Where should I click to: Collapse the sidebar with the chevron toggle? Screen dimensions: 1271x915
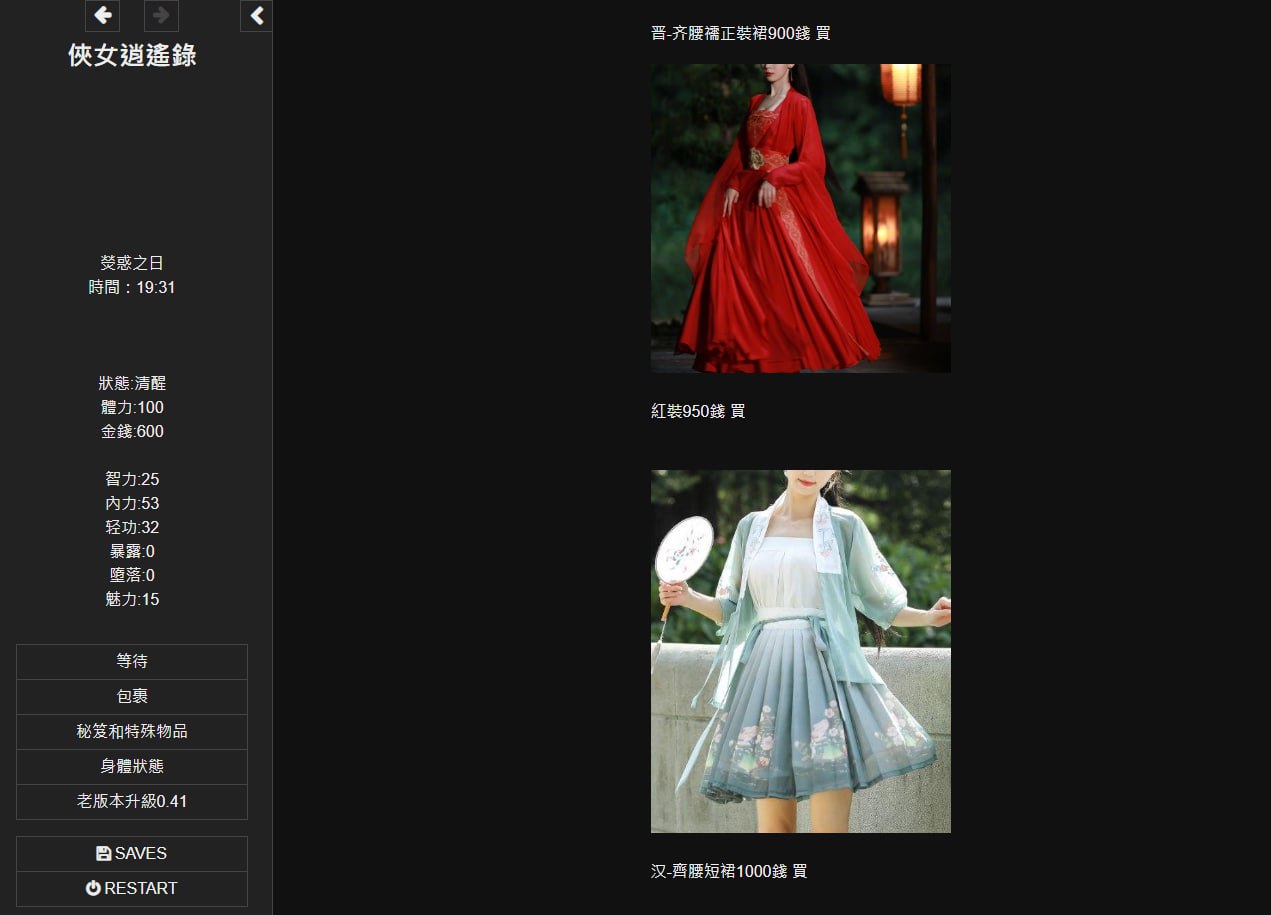[x=256, y=16]
